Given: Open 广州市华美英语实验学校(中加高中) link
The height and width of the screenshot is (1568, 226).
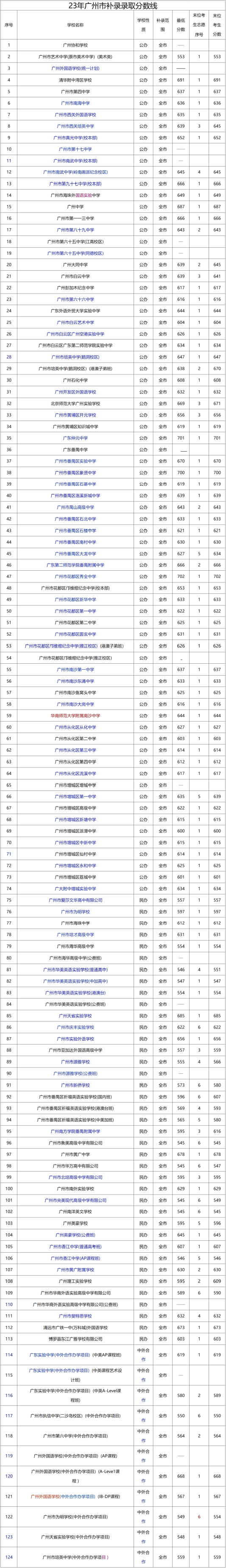Looking at the screenshot, I should (x=75, y=981).
